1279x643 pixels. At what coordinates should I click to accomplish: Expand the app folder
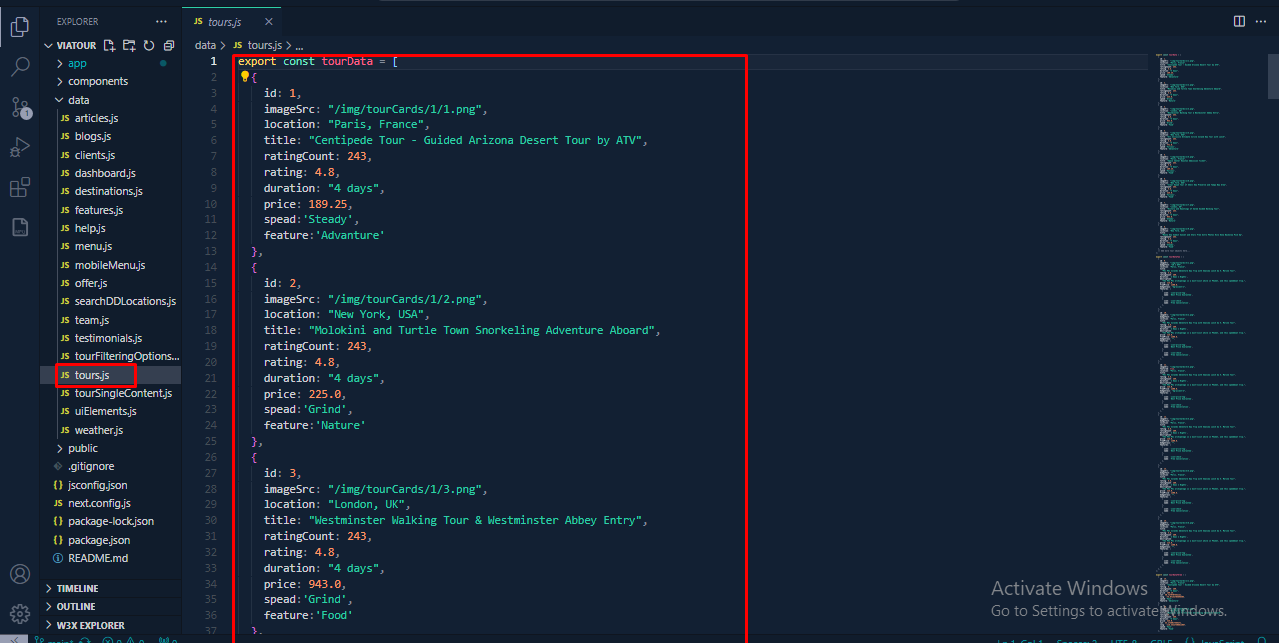coord(77,63)
